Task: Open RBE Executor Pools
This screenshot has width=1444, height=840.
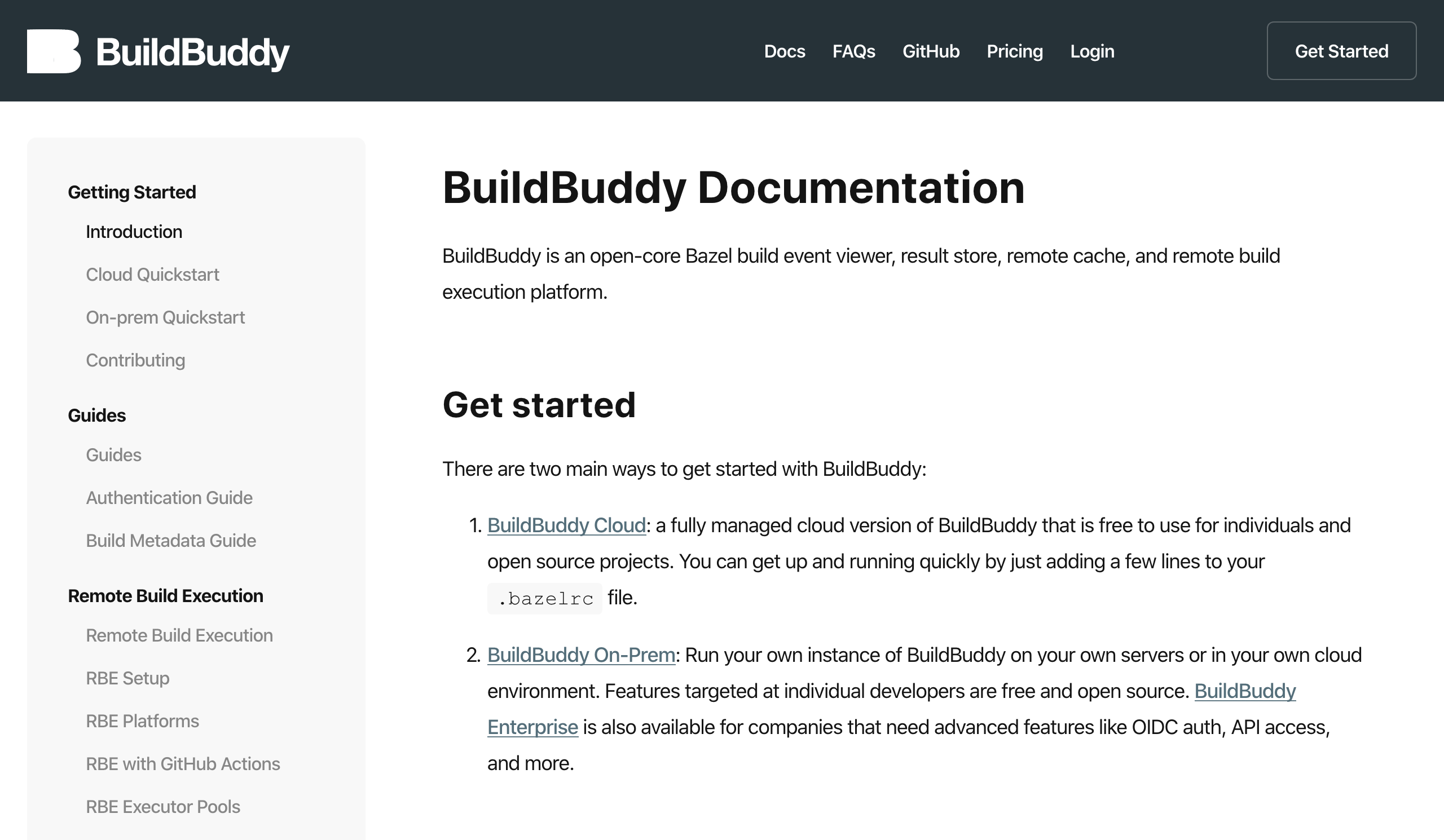Action: tap(163, 807)
